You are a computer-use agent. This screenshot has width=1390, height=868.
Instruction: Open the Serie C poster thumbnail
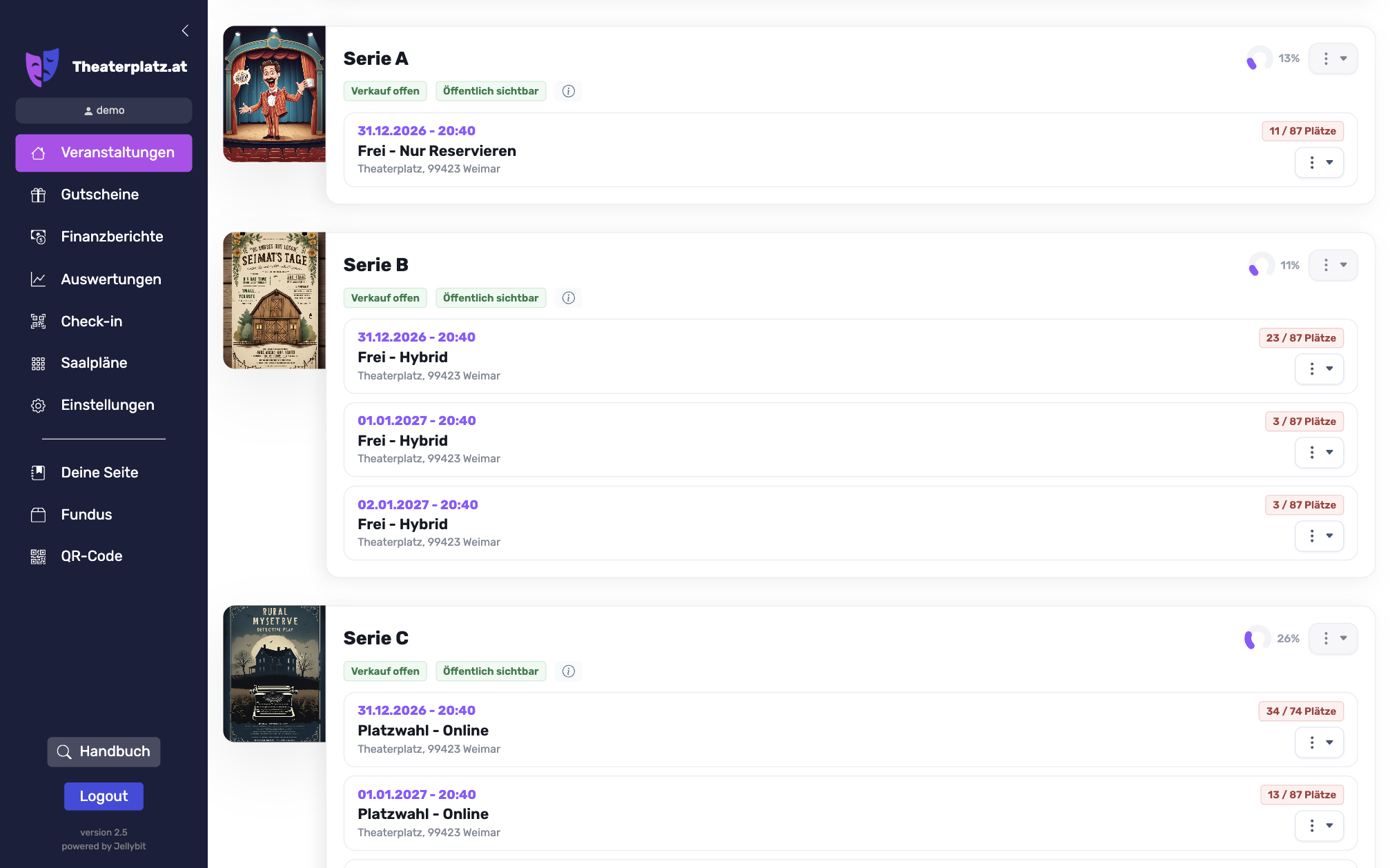(x=274, y=673)
